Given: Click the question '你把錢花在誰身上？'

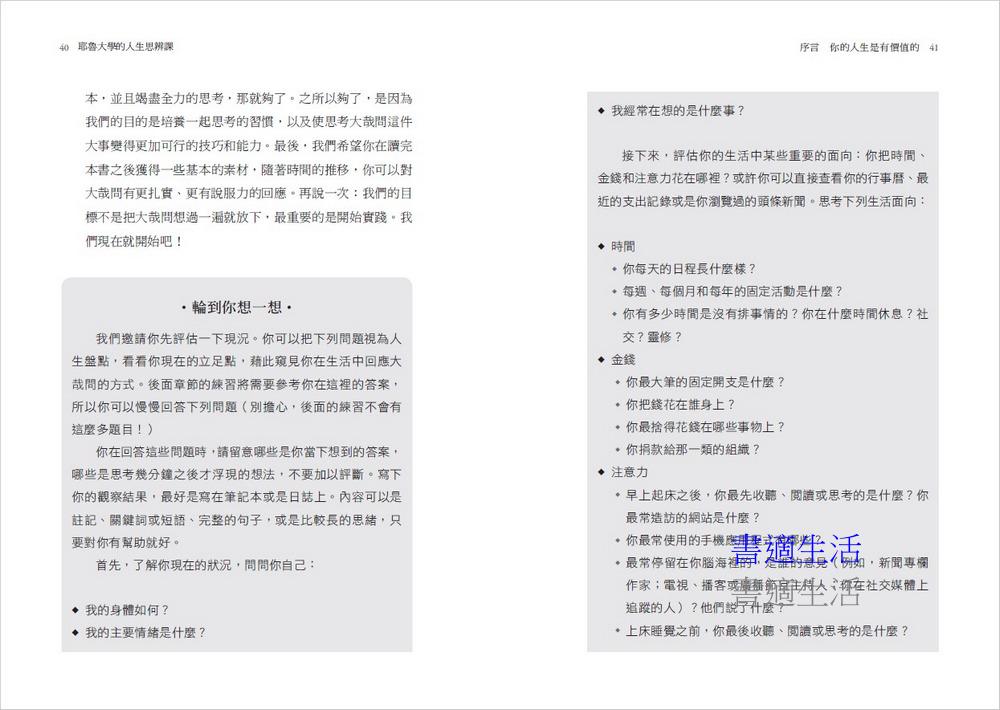Looking at the screenshot, I should tap(680, 404).
